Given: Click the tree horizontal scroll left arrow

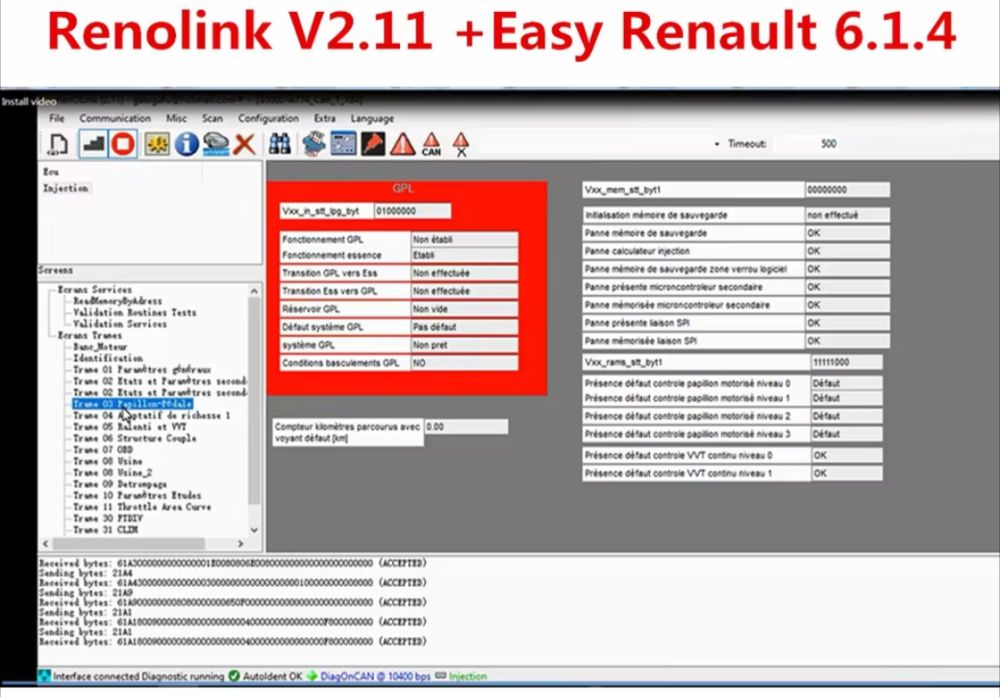Looking at the screenshot, I should [45, 544].
